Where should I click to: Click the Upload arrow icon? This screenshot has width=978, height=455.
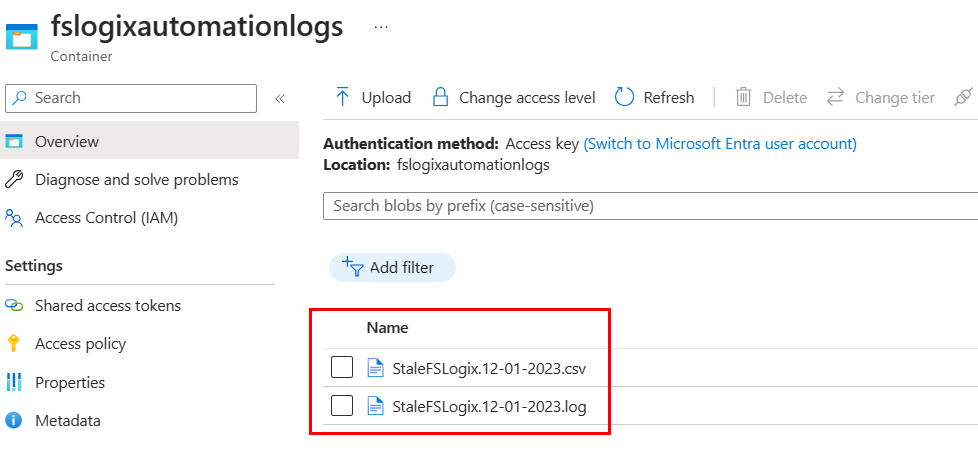[343, 97]
